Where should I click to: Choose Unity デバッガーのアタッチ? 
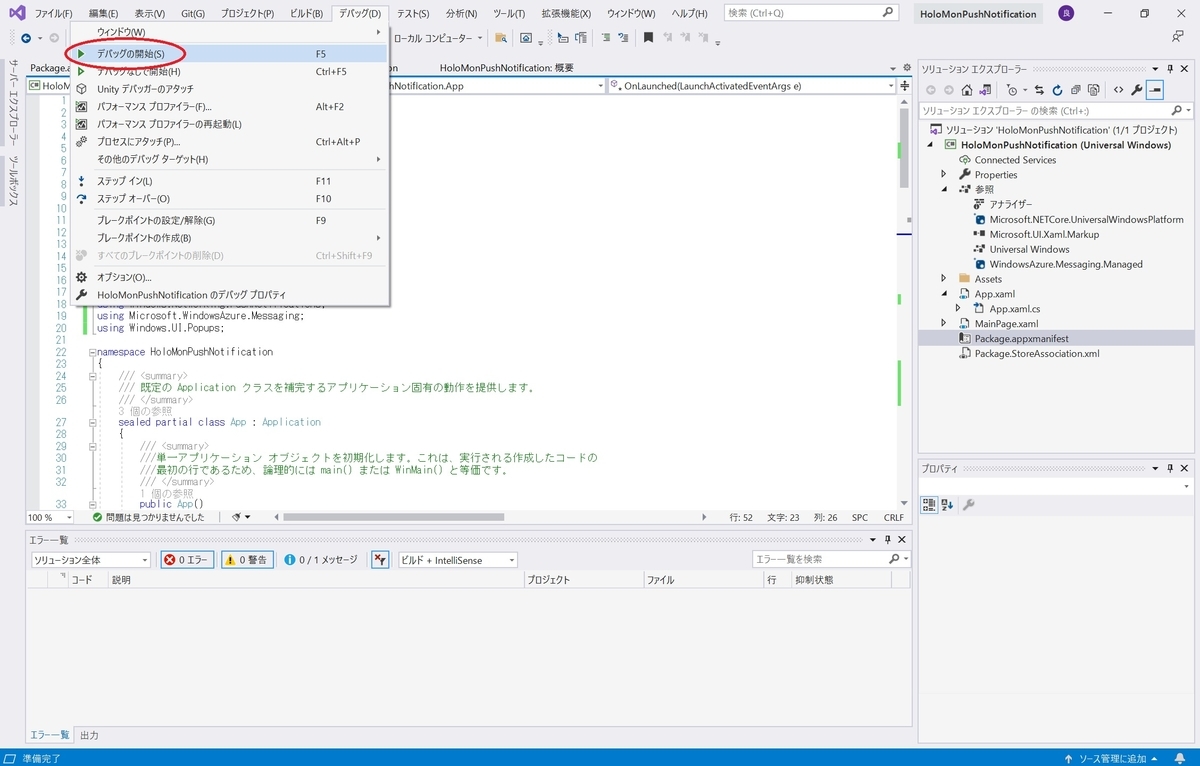tap(229, 89)
